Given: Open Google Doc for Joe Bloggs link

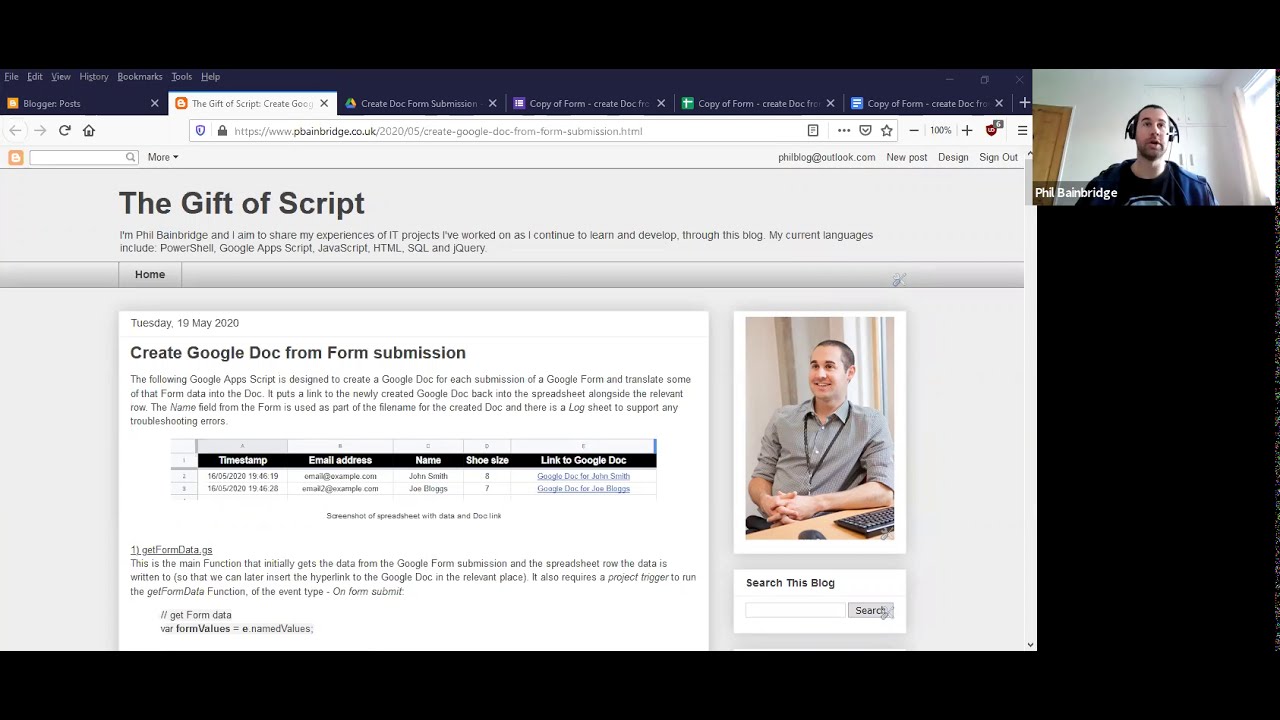Looking at the screenshot, I should (x=583, y=489).
